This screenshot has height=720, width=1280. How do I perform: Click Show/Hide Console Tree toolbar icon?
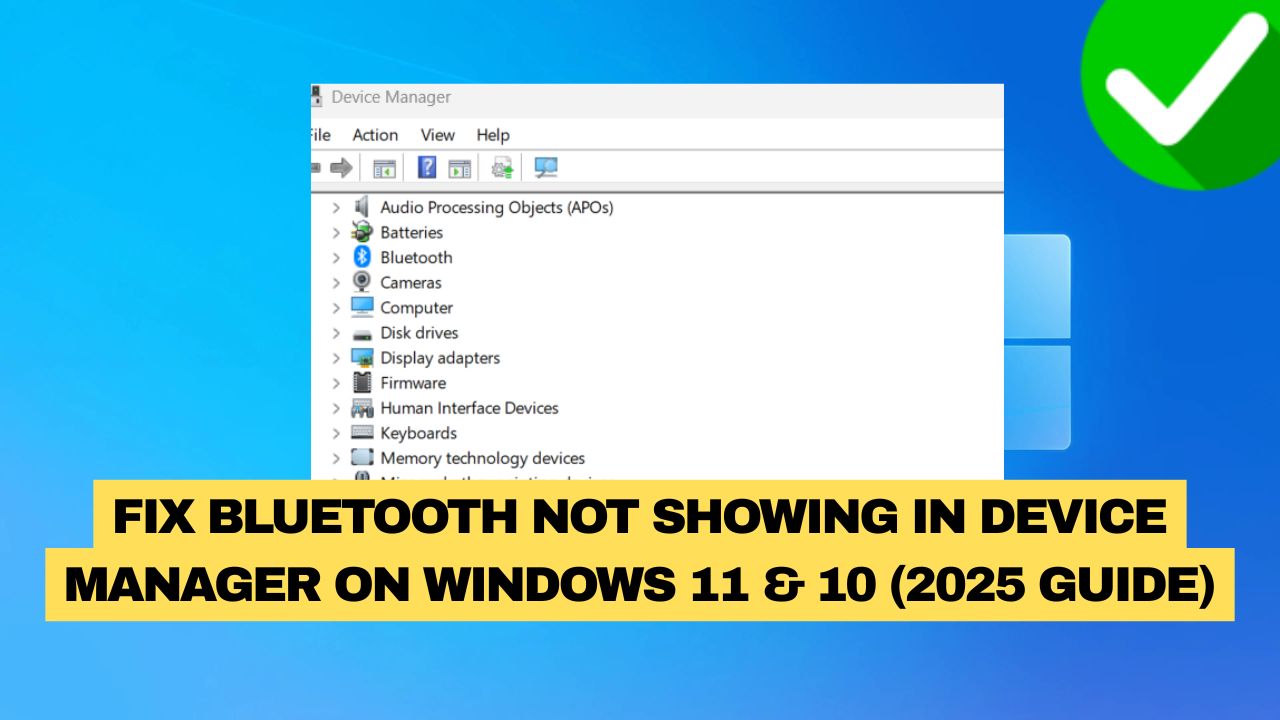(384, 168)
